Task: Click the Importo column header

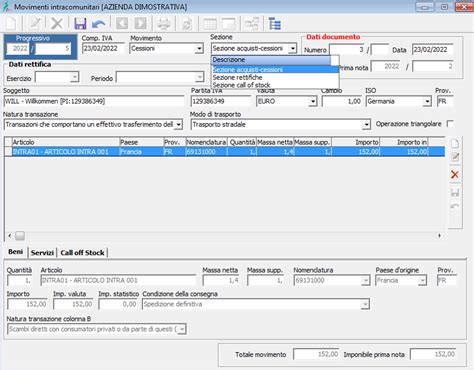Action: (x=356, y=142)
